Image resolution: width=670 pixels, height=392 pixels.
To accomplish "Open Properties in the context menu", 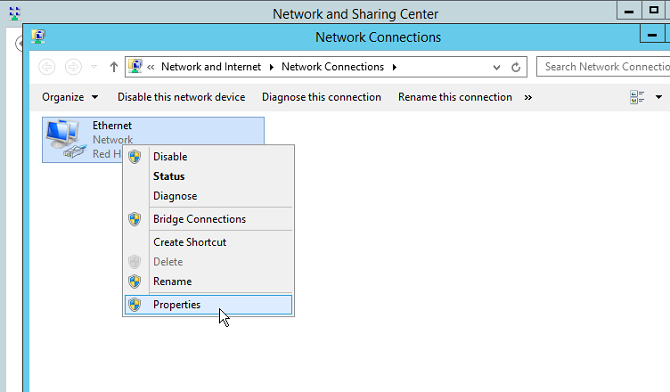I will pyautogui.click(x=208, y=305).
